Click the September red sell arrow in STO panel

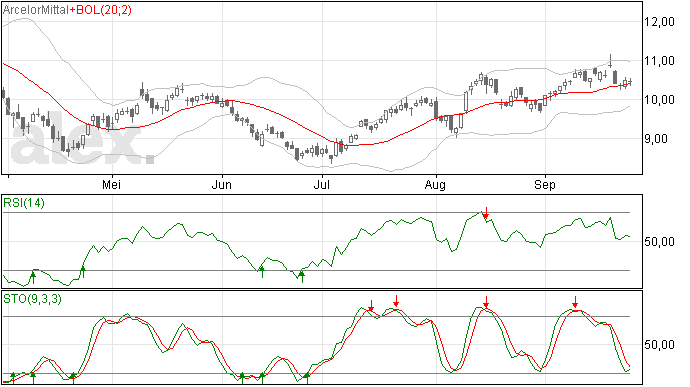pyautogui.click(x=575, y=302)
